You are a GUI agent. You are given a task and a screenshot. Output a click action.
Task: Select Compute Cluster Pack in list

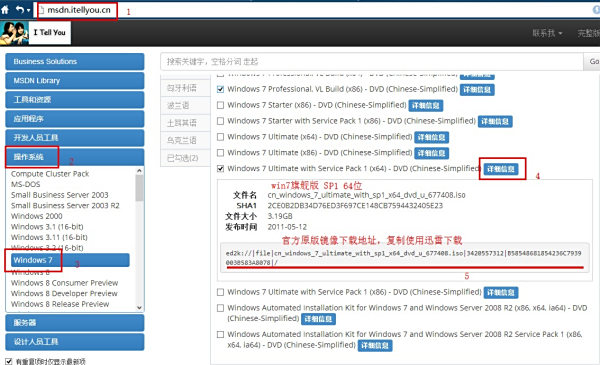click(x=50, y=174)
